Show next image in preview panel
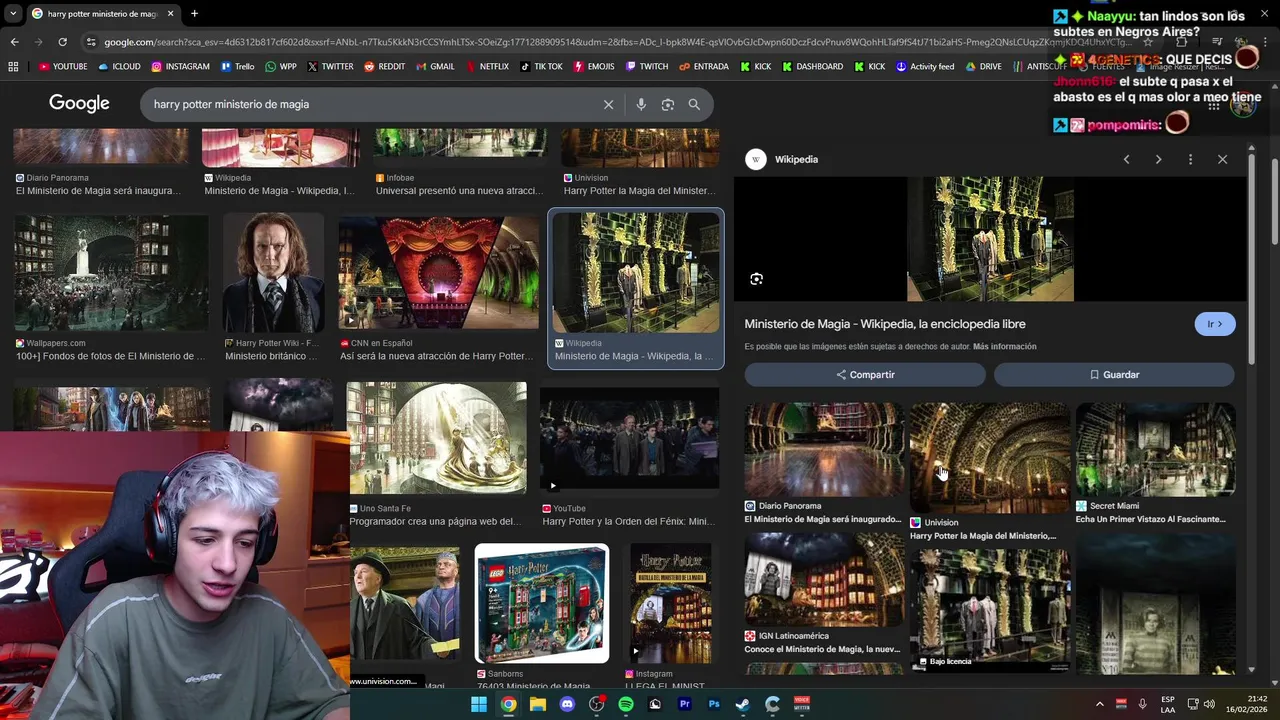 point(1158,159)
